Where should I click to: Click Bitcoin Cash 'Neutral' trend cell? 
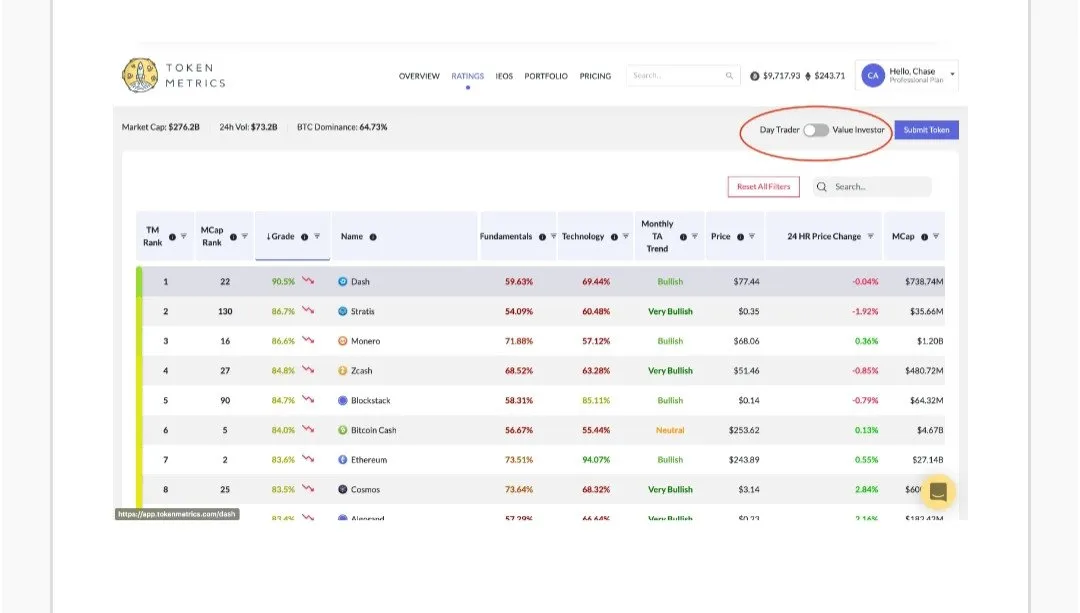[x=670, y=430]
